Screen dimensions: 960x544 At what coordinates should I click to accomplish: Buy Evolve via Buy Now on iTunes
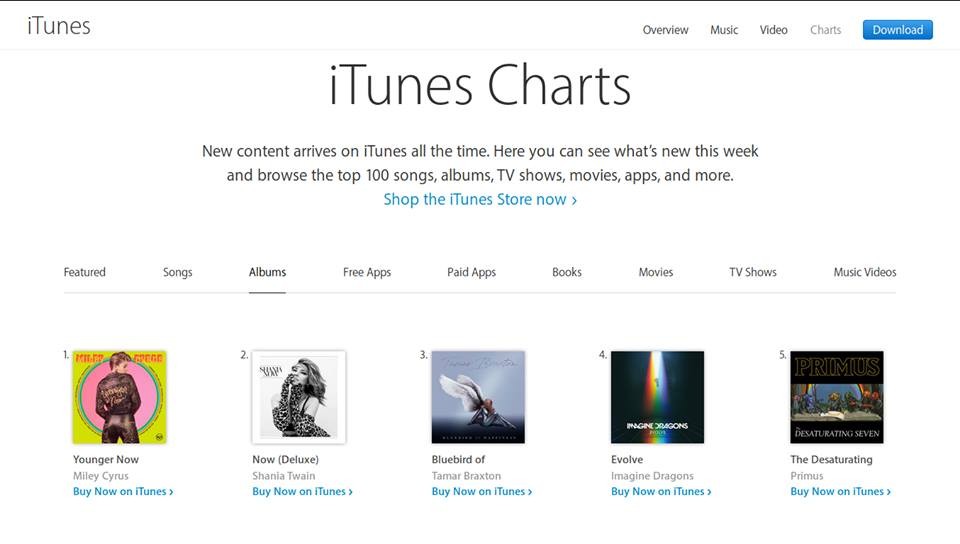point(661,492)
